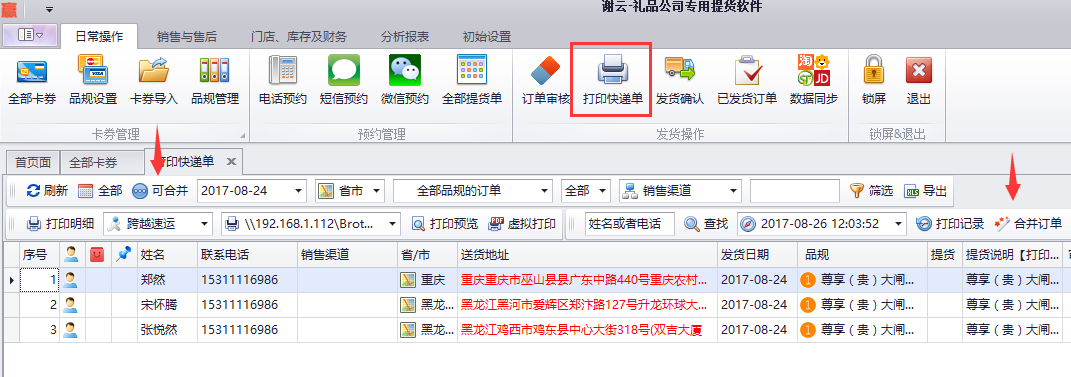Click 打印明细 button

pyautogui.click(x=60, y=223)
